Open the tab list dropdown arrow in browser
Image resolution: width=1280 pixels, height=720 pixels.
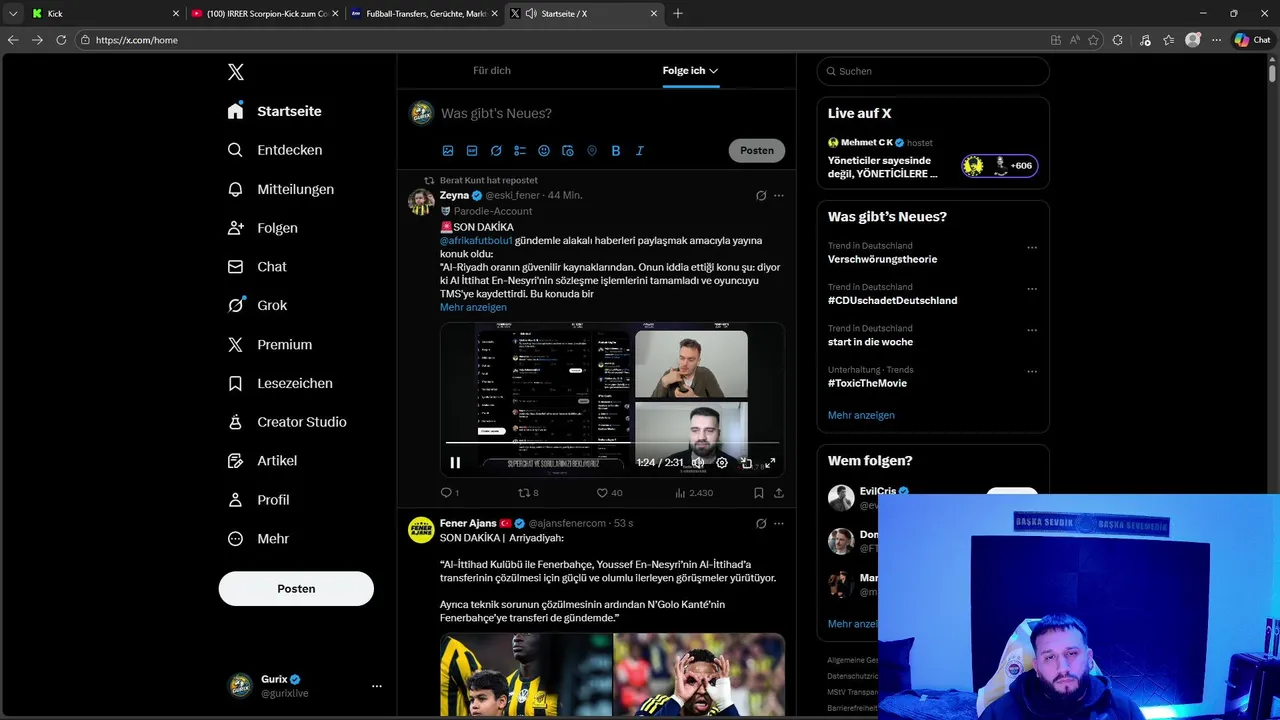(x=13, y=14)
